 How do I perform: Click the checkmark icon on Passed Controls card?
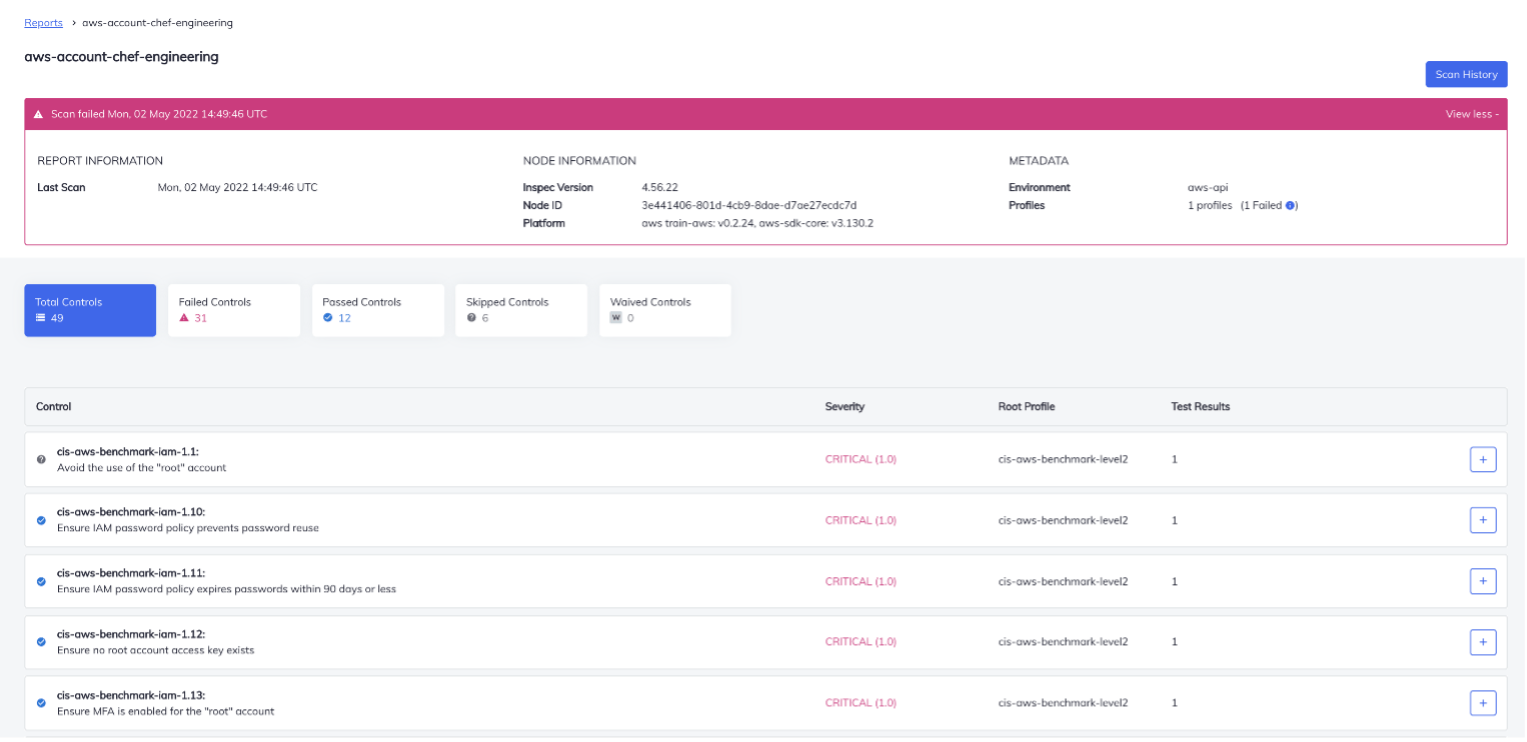[327, 317]
